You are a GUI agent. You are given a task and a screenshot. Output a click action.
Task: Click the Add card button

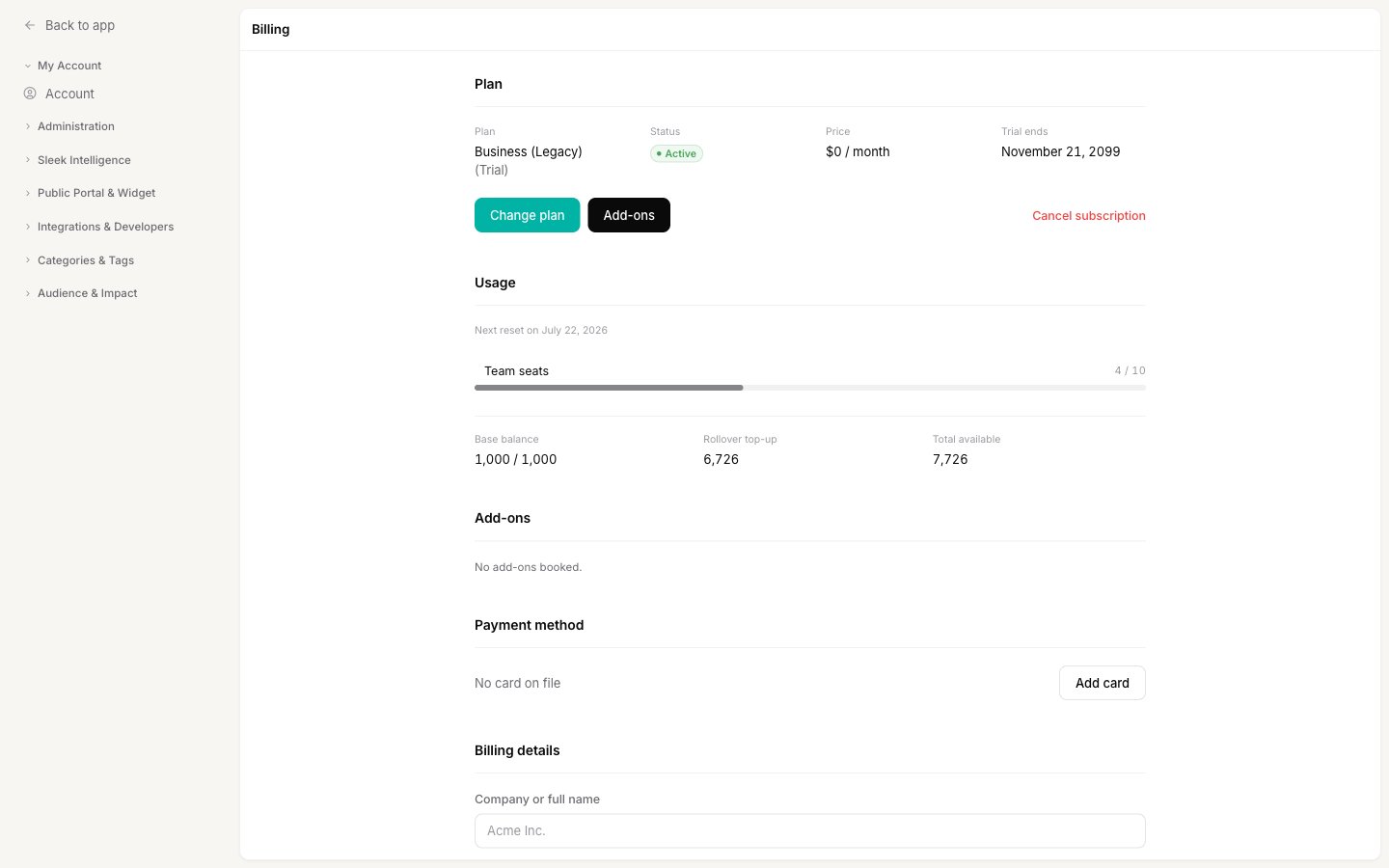pyautogui.click(x=1103, y=683)
